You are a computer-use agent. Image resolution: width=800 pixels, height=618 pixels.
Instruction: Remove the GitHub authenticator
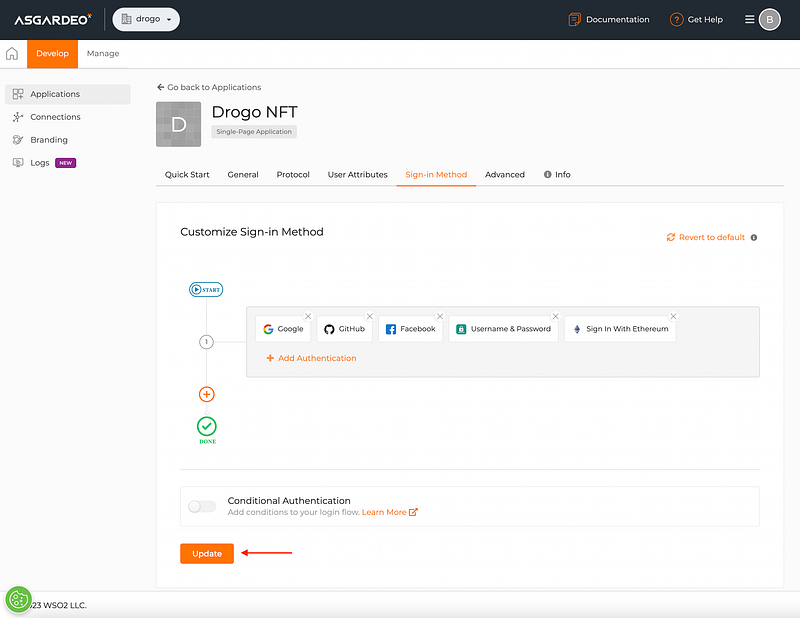click(370, 316)
